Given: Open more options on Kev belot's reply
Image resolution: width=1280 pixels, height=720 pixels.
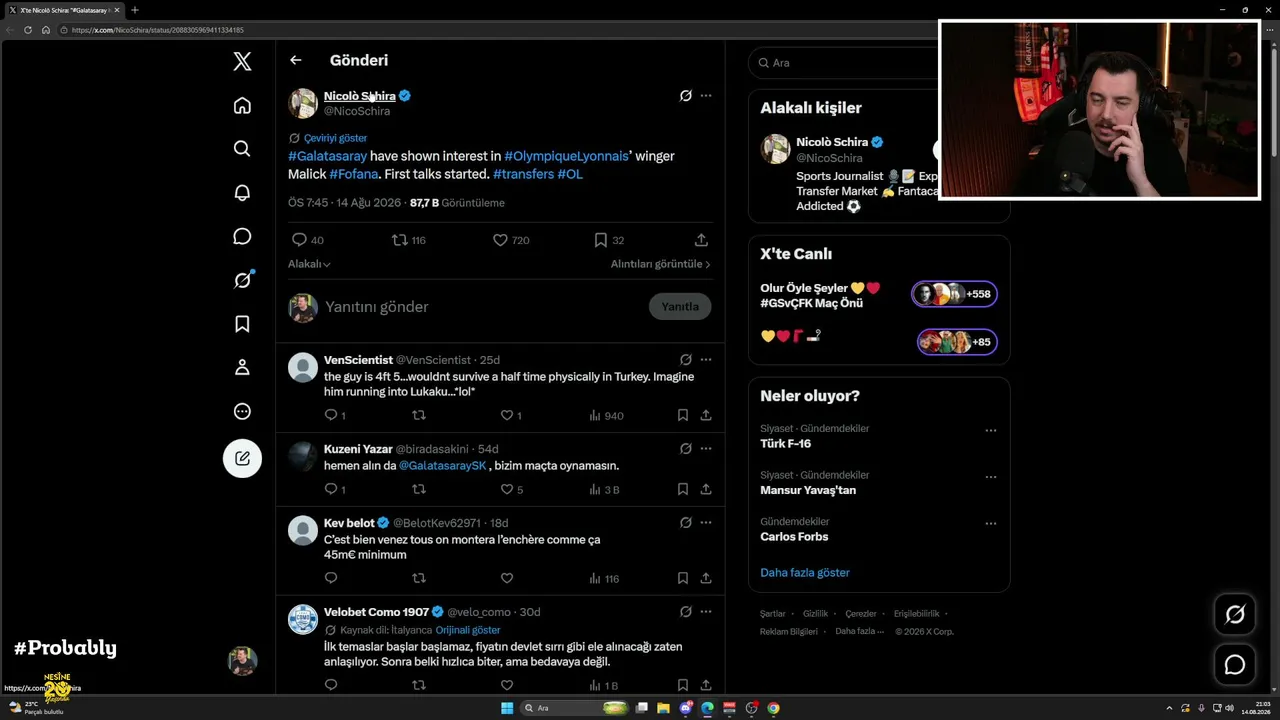Looking at the screenshot, I should pos(706,523).
